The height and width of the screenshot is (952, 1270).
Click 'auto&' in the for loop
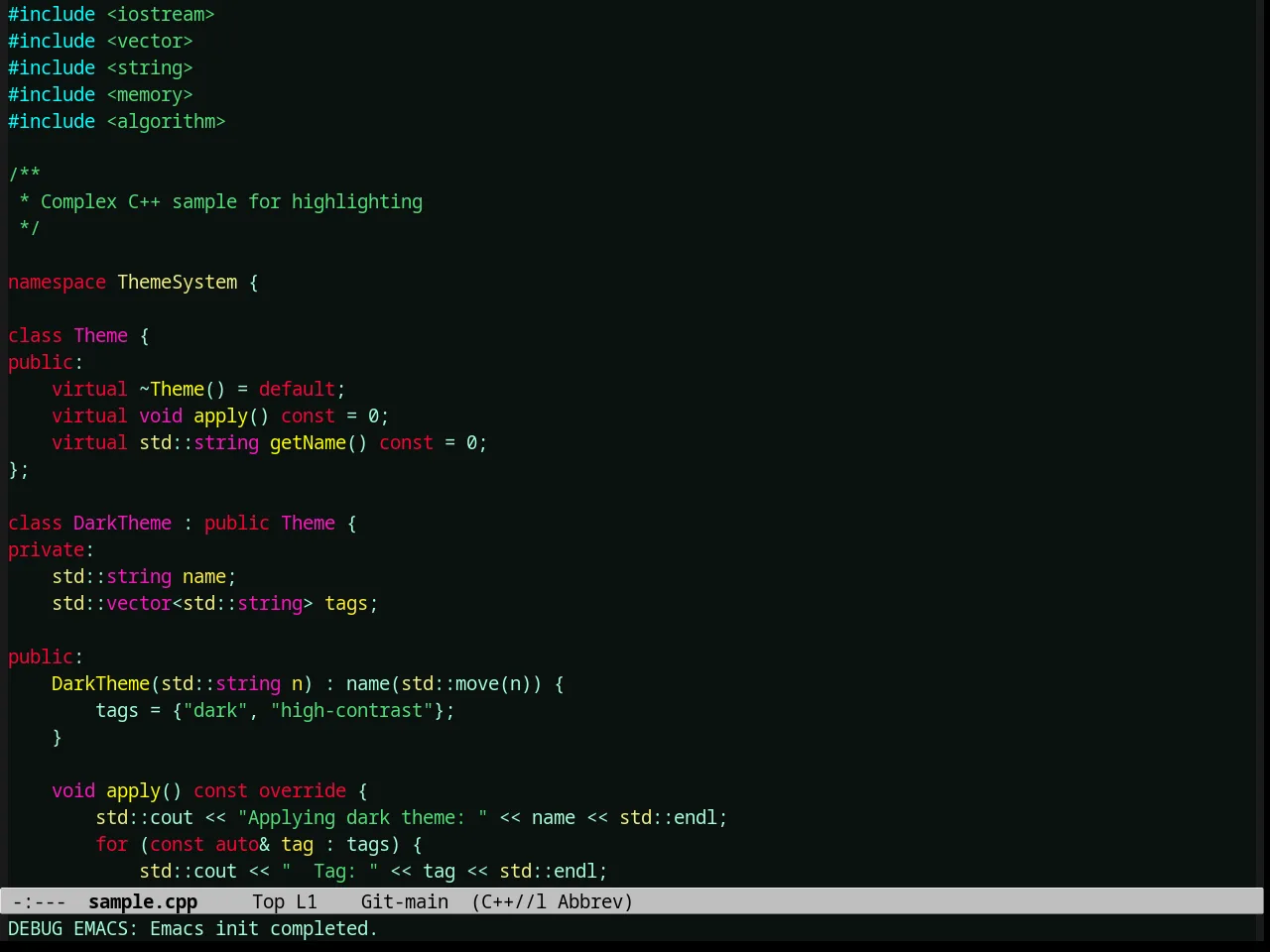point(242,844)
